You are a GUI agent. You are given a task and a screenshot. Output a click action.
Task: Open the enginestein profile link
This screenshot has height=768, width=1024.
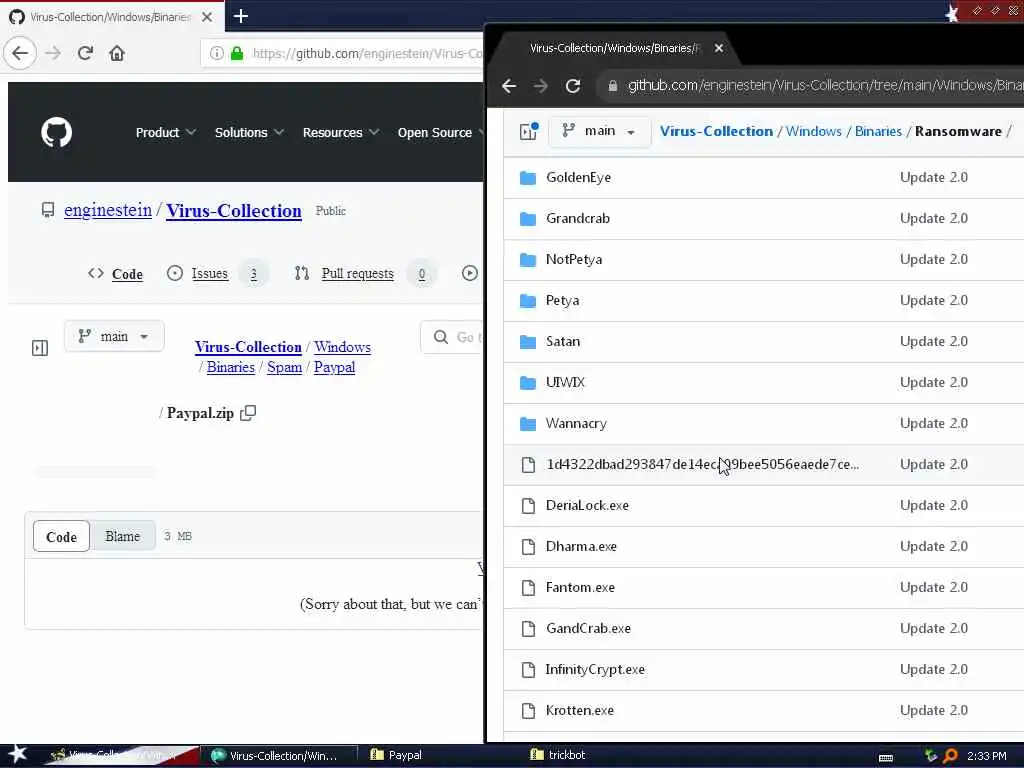[x=108, y=210]
